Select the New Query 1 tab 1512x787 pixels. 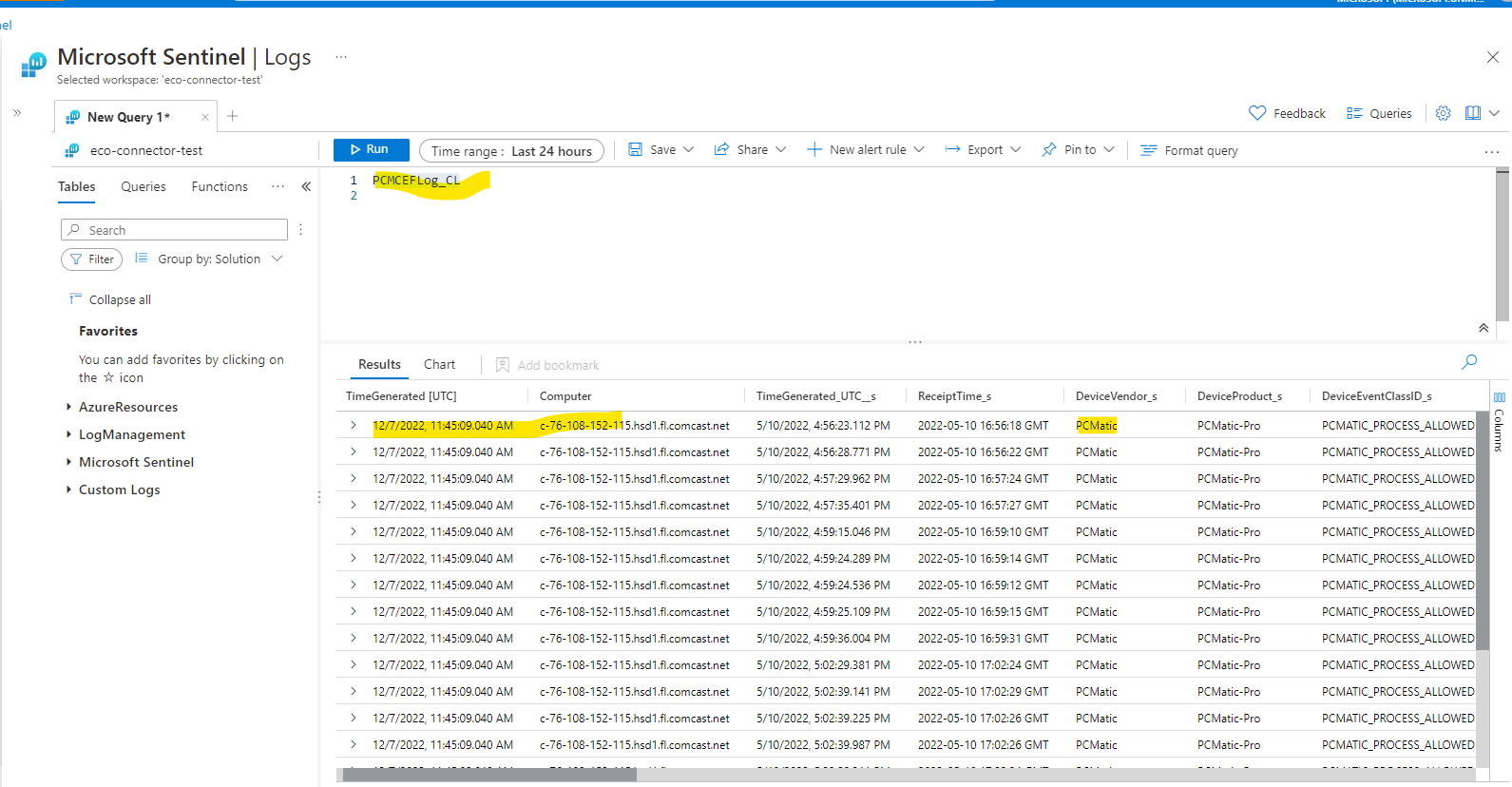(128, 117)
